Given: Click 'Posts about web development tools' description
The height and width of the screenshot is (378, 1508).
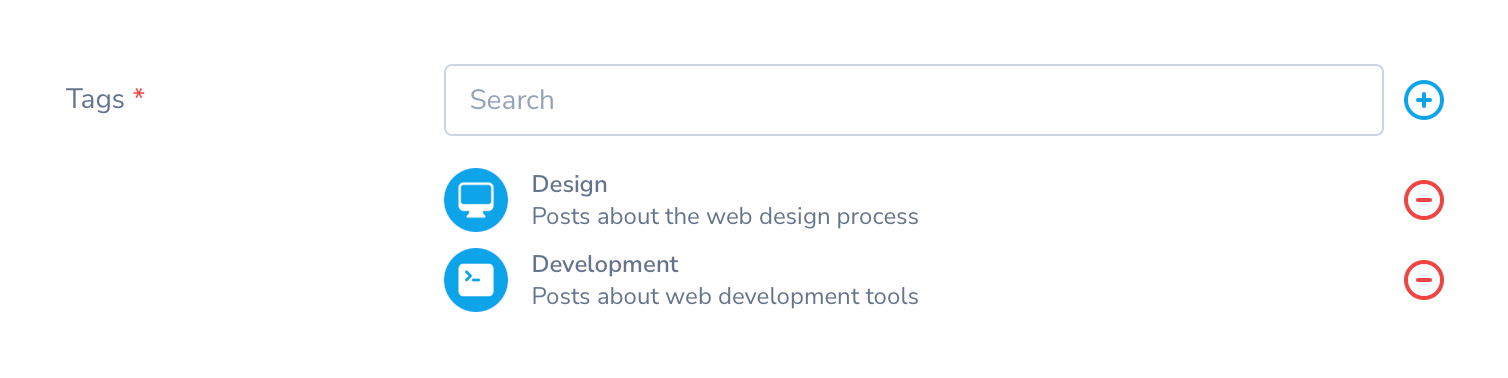Looking at the screenshot, I should (725, 296).
